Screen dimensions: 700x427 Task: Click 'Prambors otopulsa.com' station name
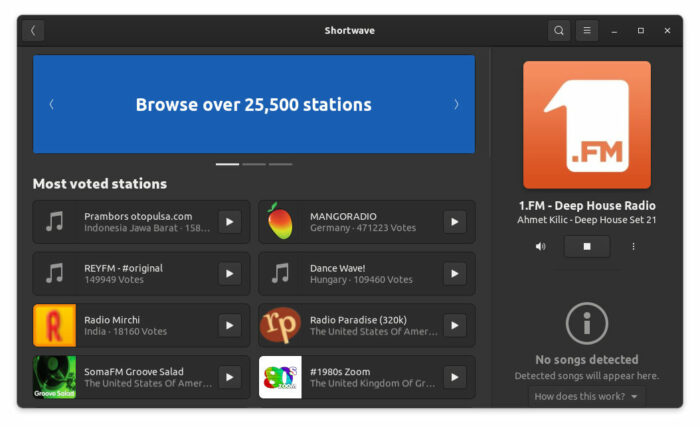click(138, 216)
